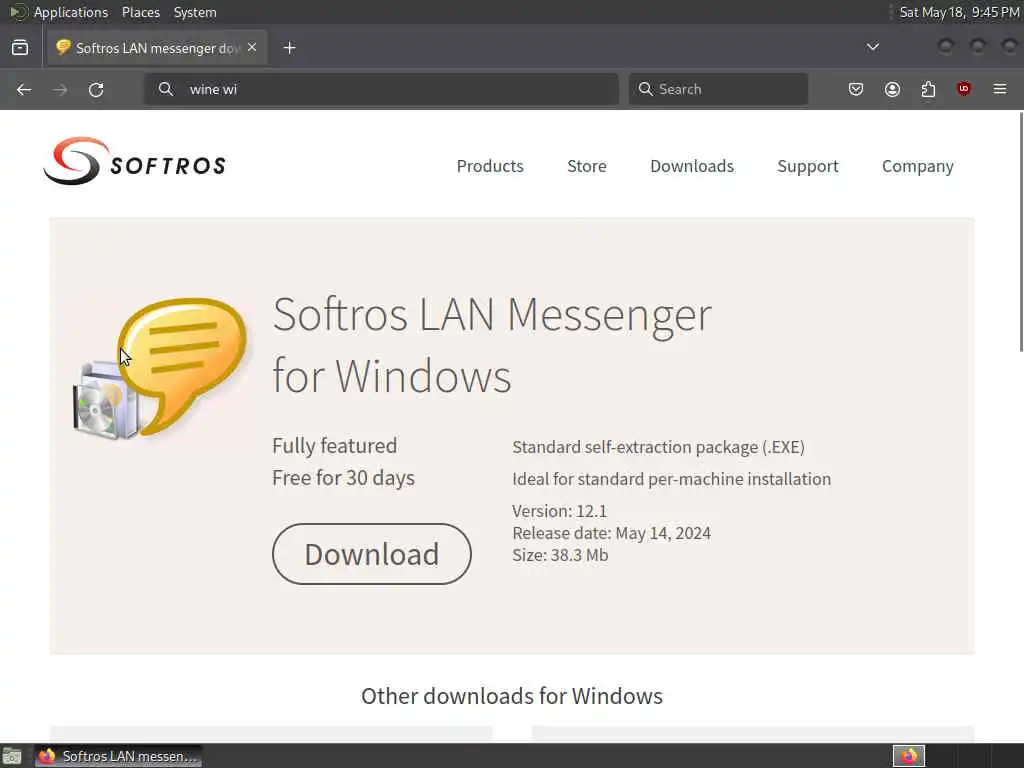Click the Softros LAN messenger taskbar button
Image resolution: width=1024 pixels, height=768 pixels.
click(118, 756)
